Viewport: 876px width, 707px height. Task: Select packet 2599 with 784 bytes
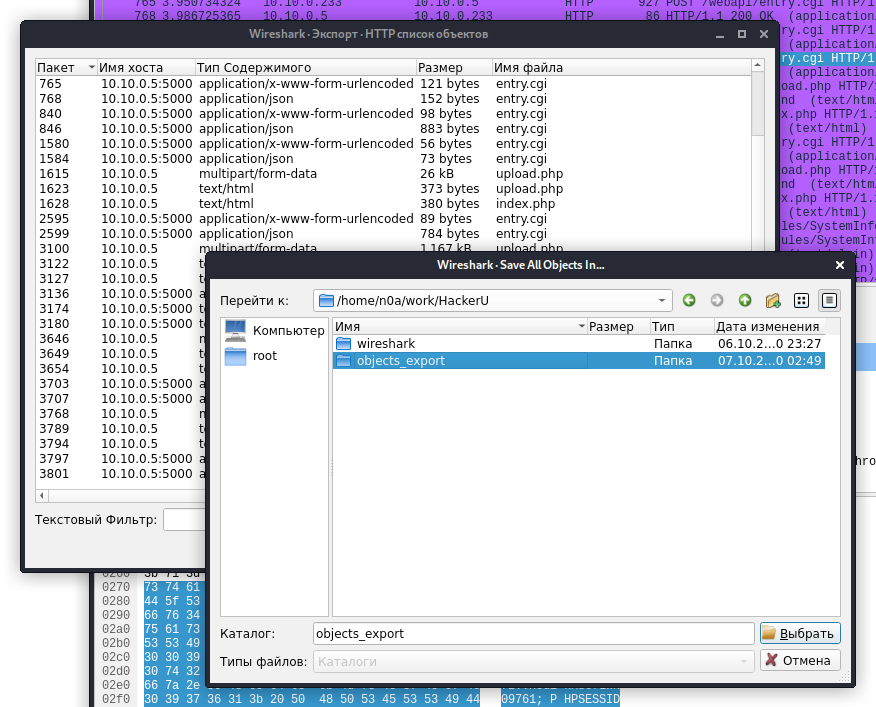pyautogui.click(x=393, y=234)
